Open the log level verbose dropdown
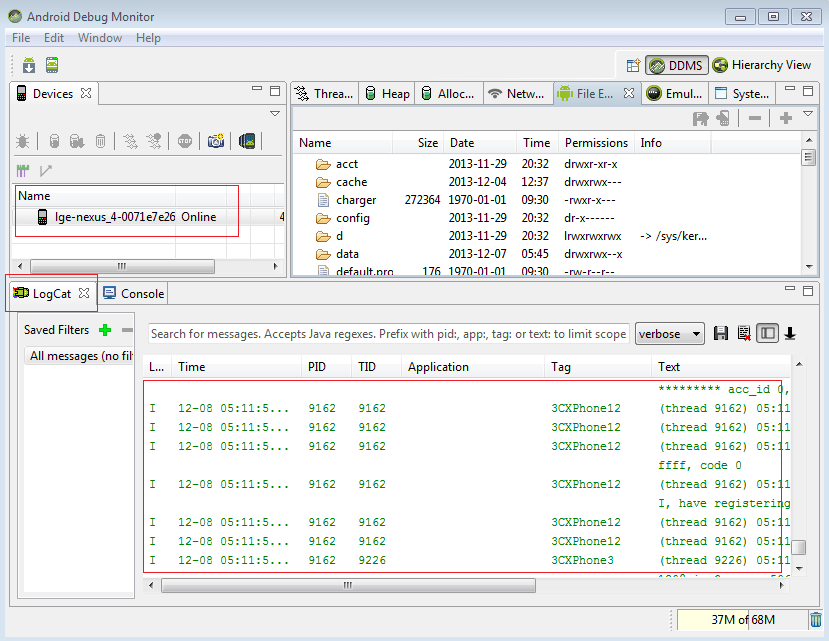The width and height of the screenshot is (829, 641). coord(669,334)
